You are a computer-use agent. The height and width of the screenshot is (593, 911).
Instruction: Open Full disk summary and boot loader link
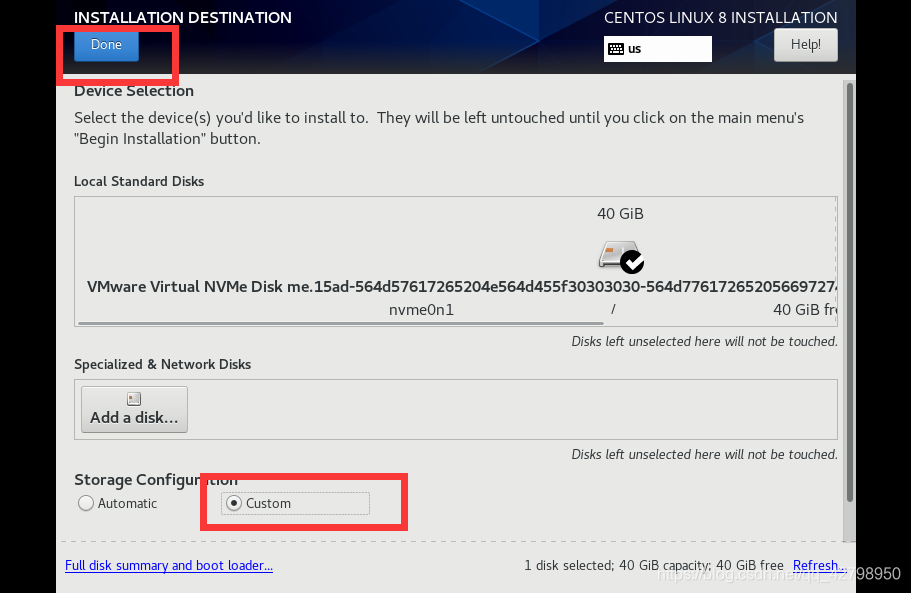click(169, 565)
